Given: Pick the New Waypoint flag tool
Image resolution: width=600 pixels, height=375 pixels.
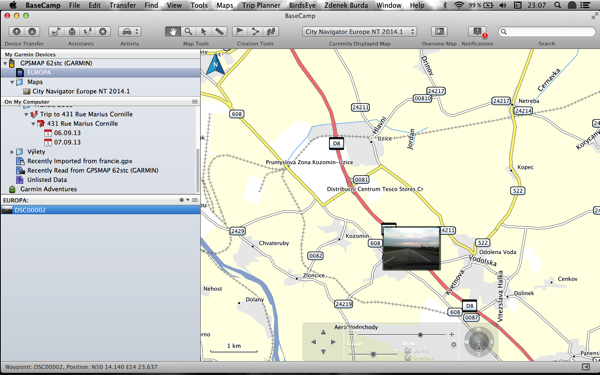Looking at the screenshot, I should 240,32.
